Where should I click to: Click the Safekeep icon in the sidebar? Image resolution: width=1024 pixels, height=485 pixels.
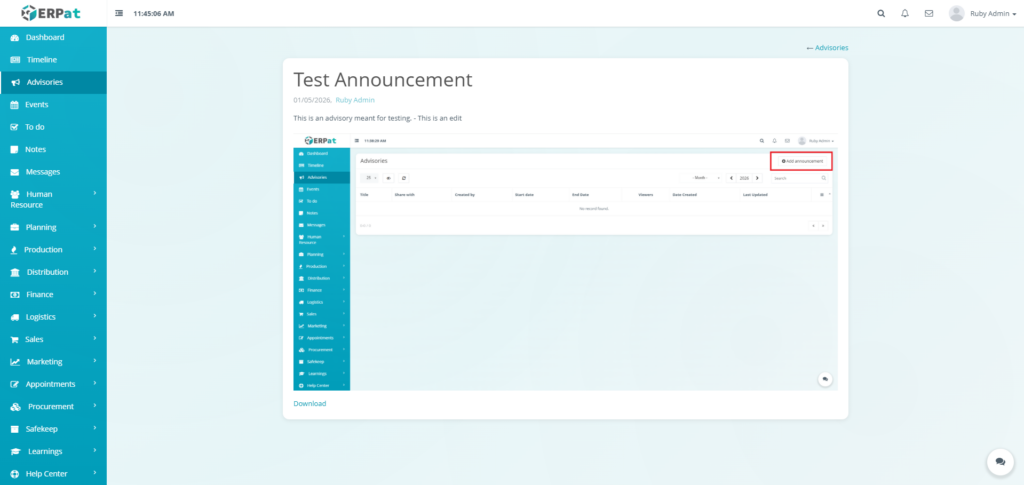point(14,430)
